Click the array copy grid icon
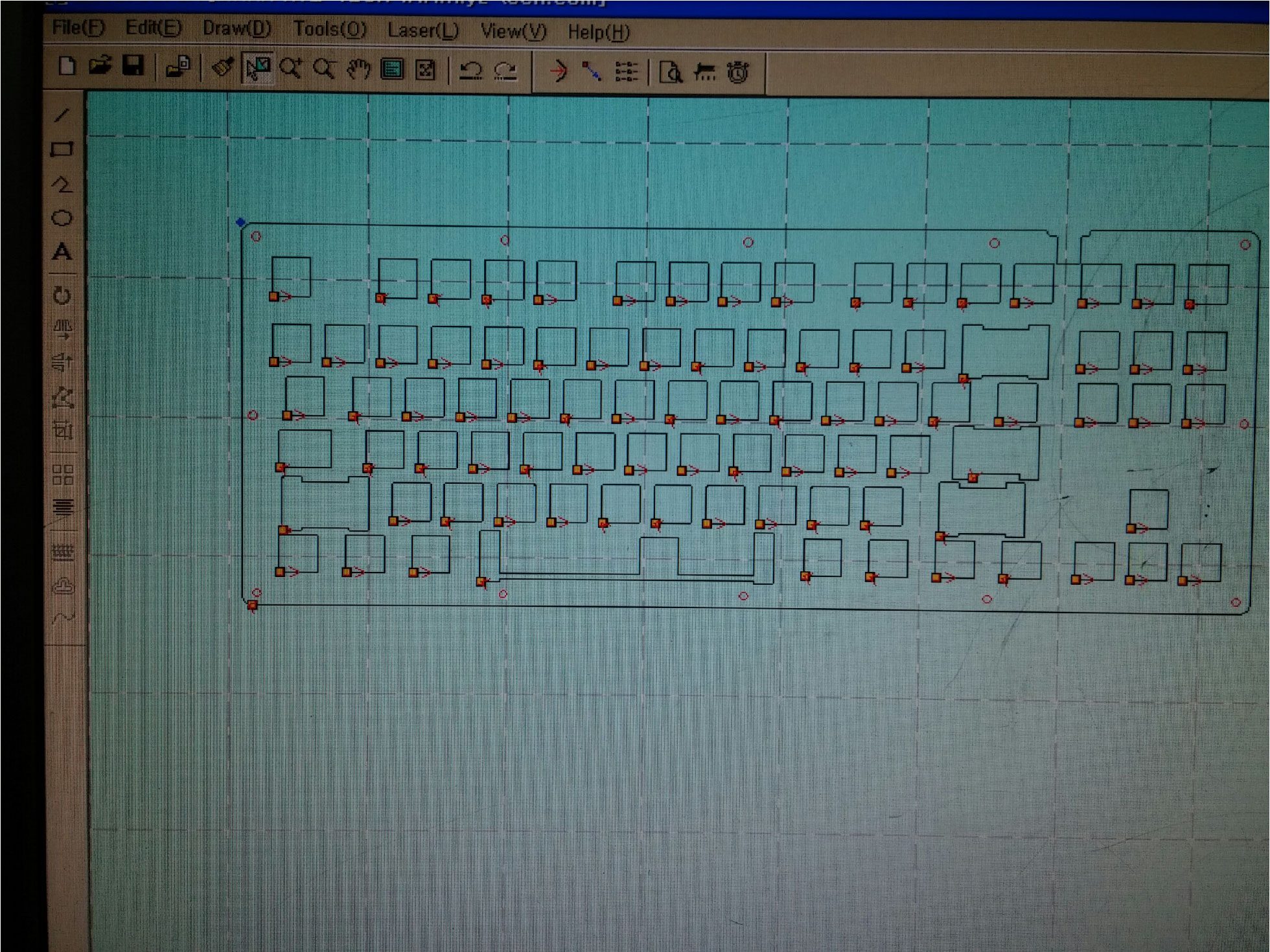1270x952 pixels. tap(63, 475)
